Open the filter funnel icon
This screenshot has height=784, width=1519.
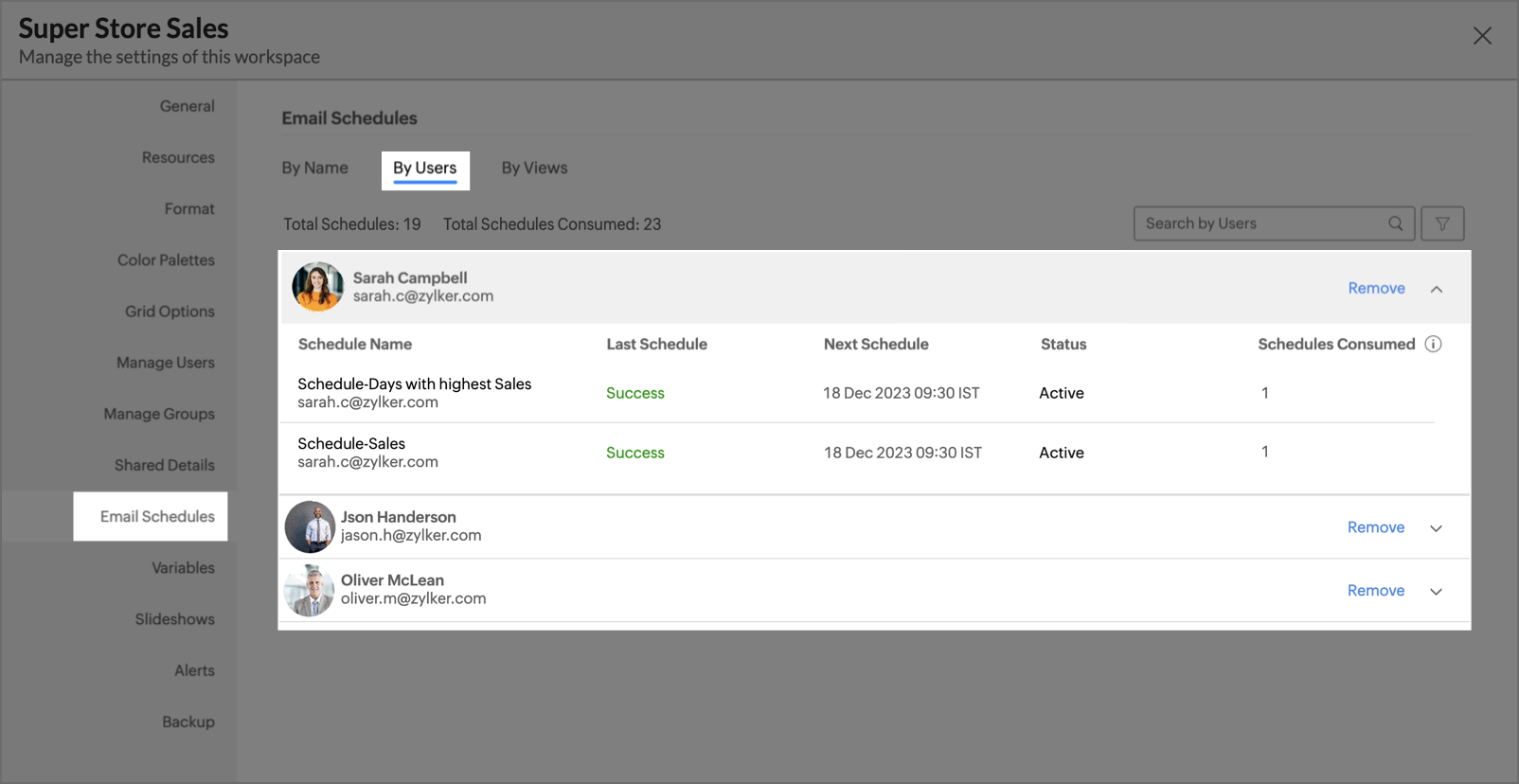[1442, 223]
